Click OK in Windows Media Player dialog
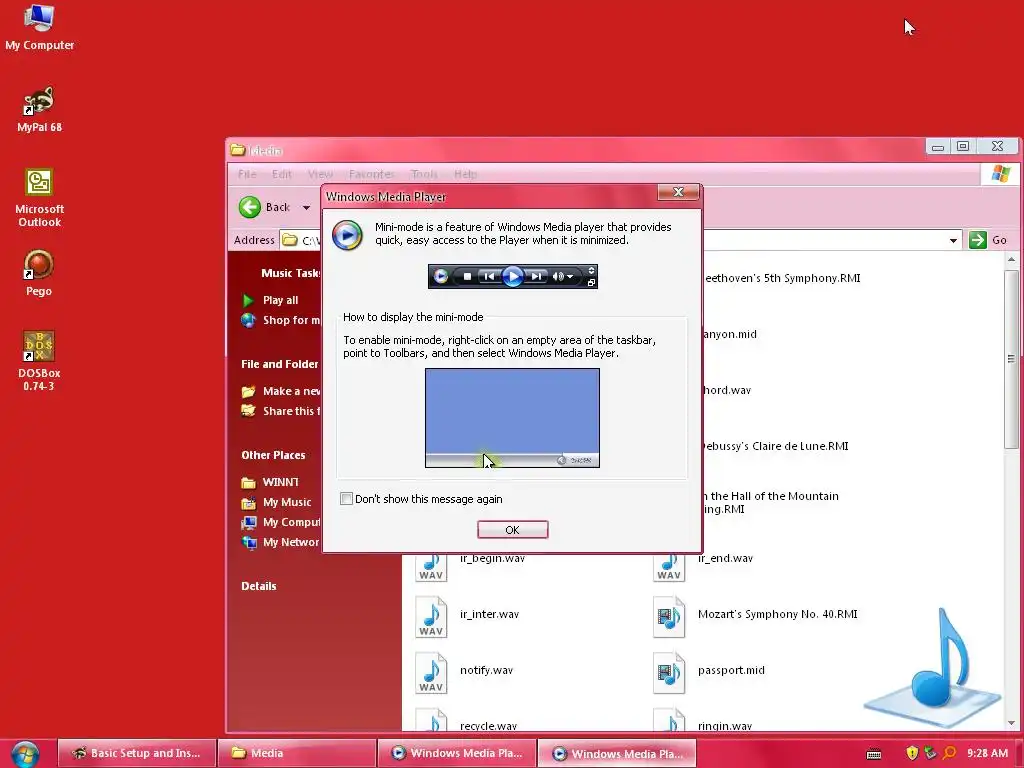 [x=513, y=530]
